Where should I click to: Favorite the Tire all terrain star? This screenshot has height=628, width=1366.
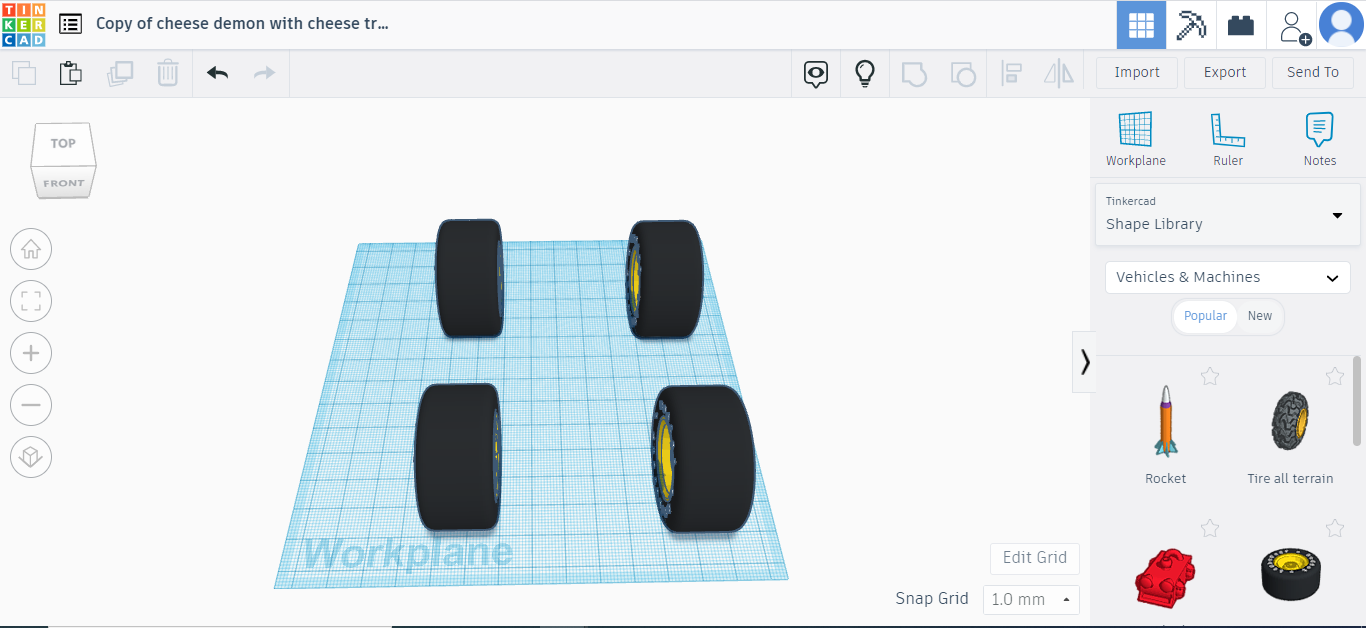click(x=1335, y=376)
